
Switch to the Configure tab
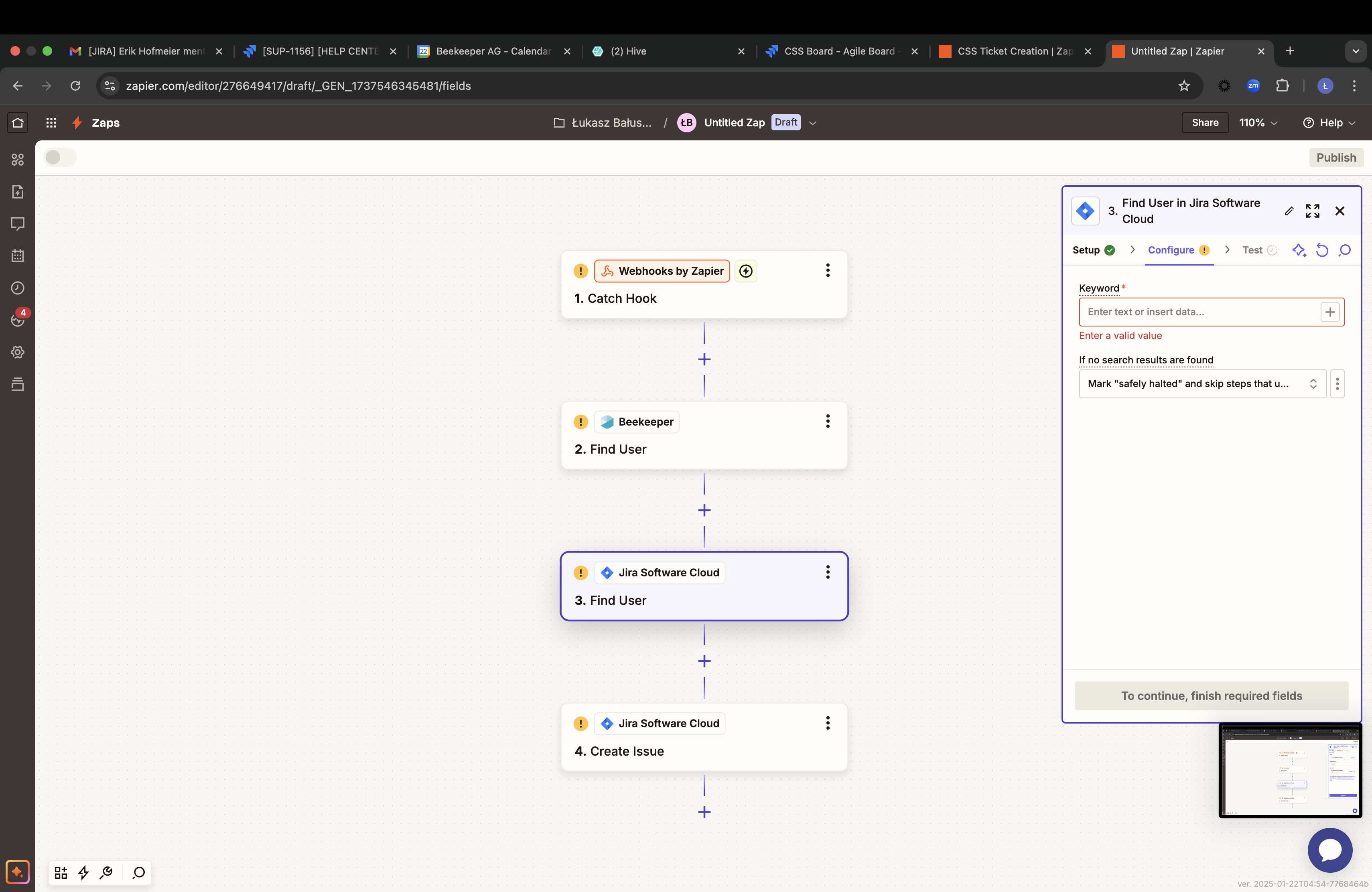(x=1179, y=250)
